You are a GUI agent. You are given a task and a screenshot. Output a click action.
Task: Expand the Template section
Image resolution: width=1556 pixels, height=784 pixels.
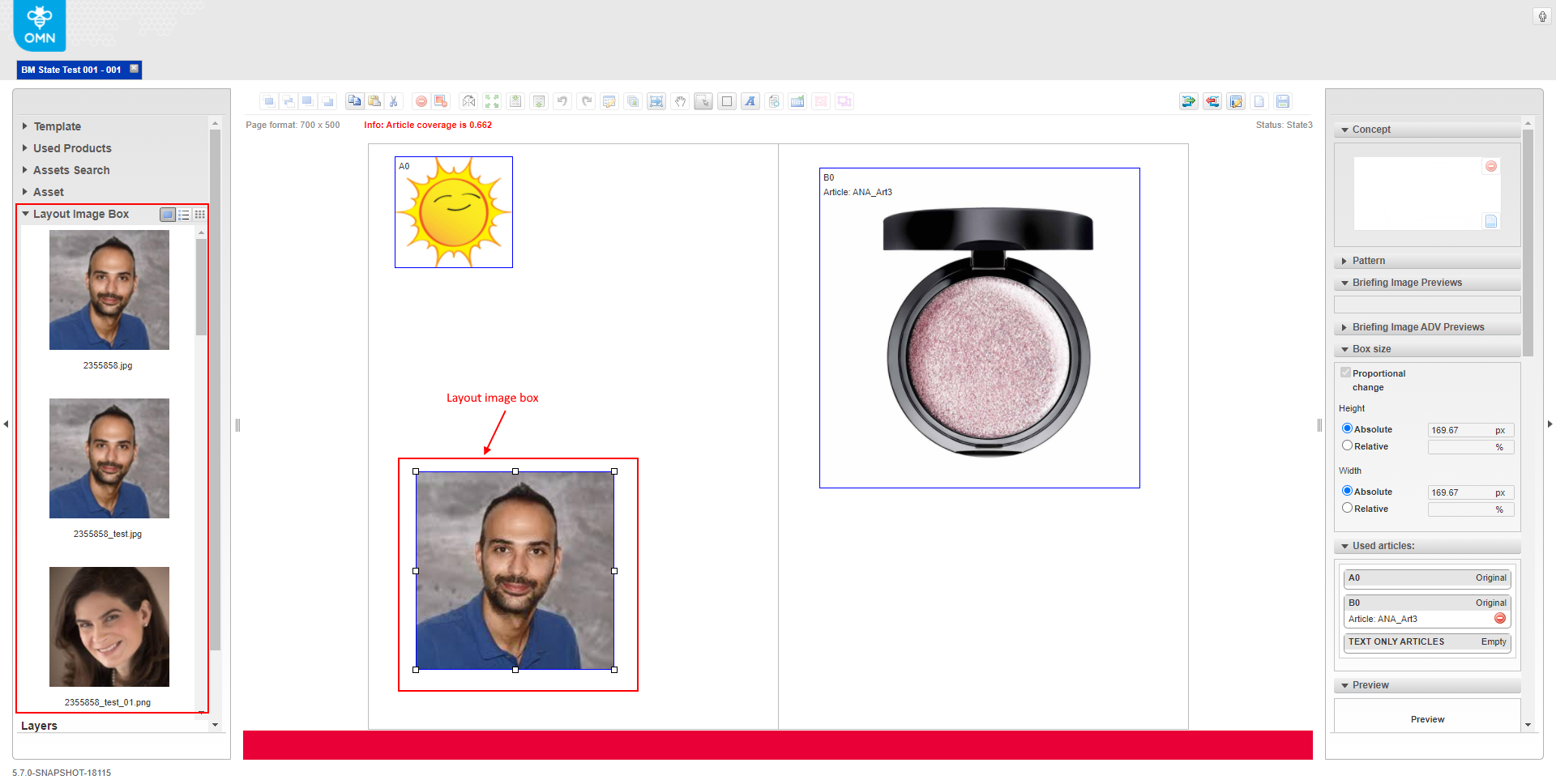point(58,126)
